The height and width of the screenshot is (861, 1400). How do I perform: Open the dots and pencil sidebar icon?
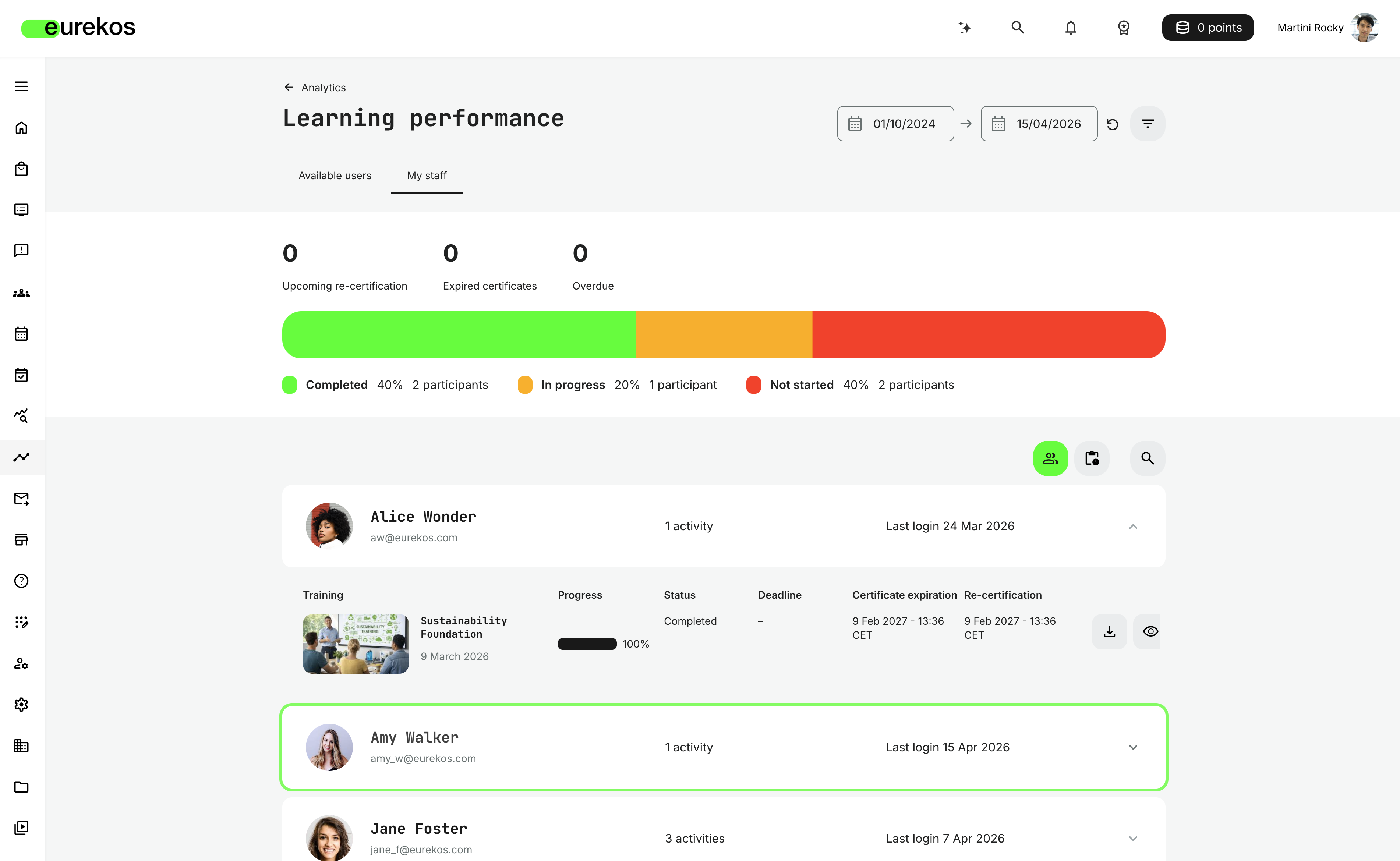pyautogui.click(x=21, y=622)
